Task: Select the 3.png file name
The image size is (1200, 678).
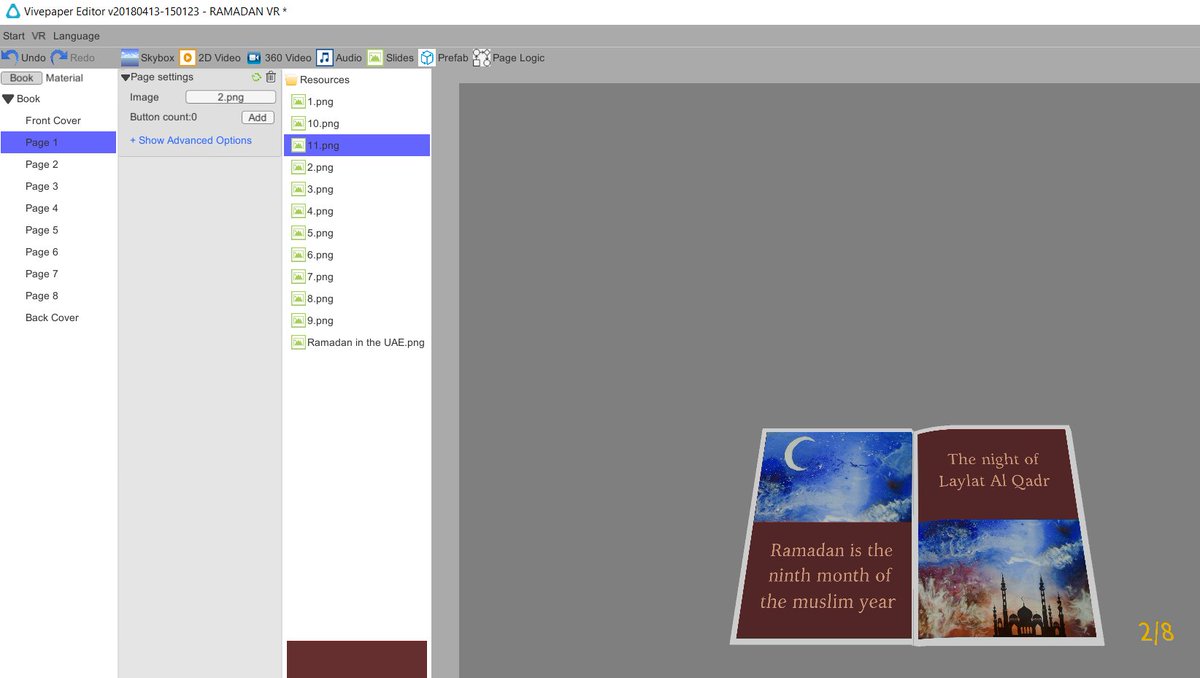Action: tap(320, 189)
